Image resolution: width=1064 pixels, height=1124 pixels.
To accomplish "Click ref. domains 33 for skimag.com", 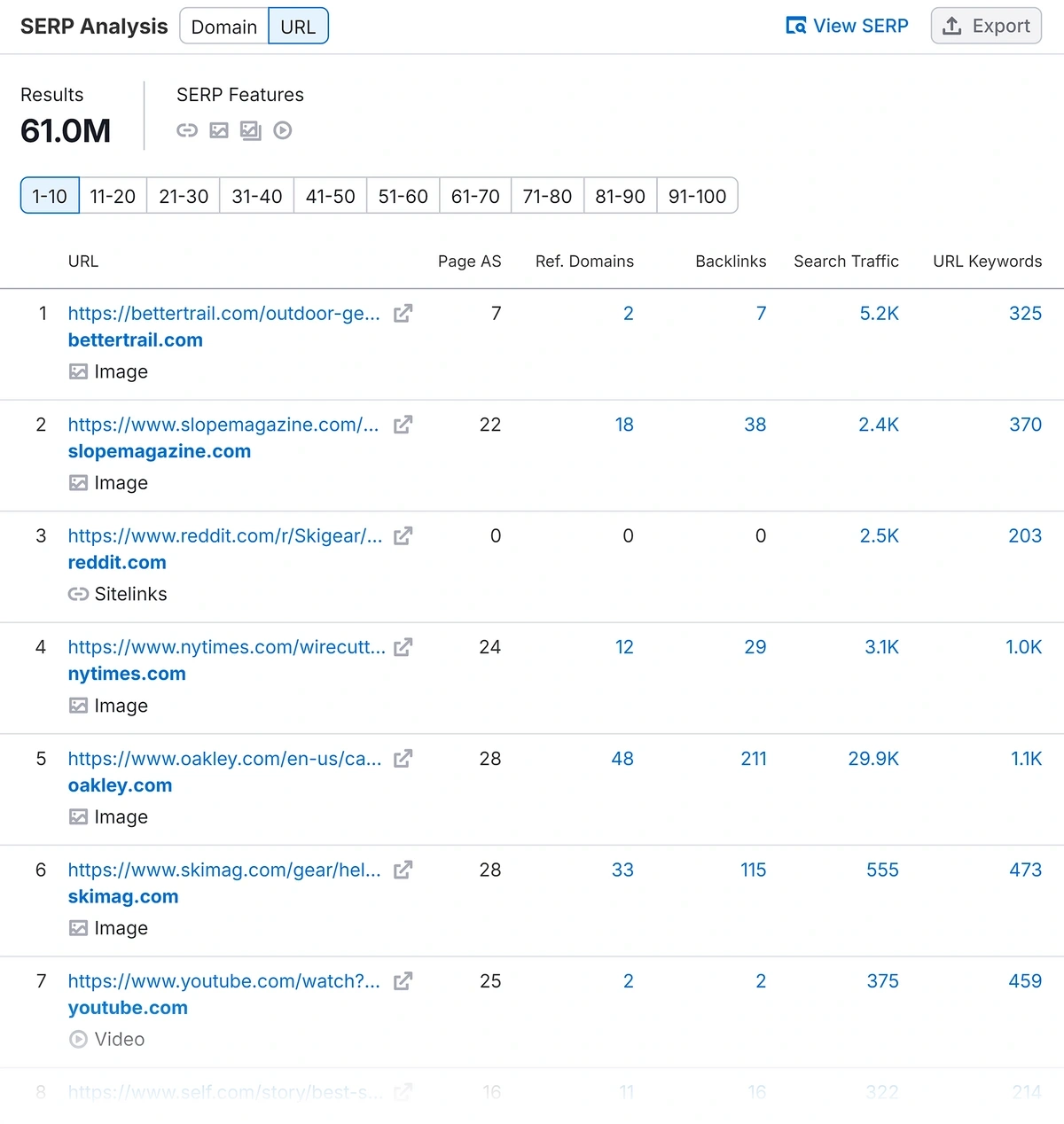I will 622,870.
